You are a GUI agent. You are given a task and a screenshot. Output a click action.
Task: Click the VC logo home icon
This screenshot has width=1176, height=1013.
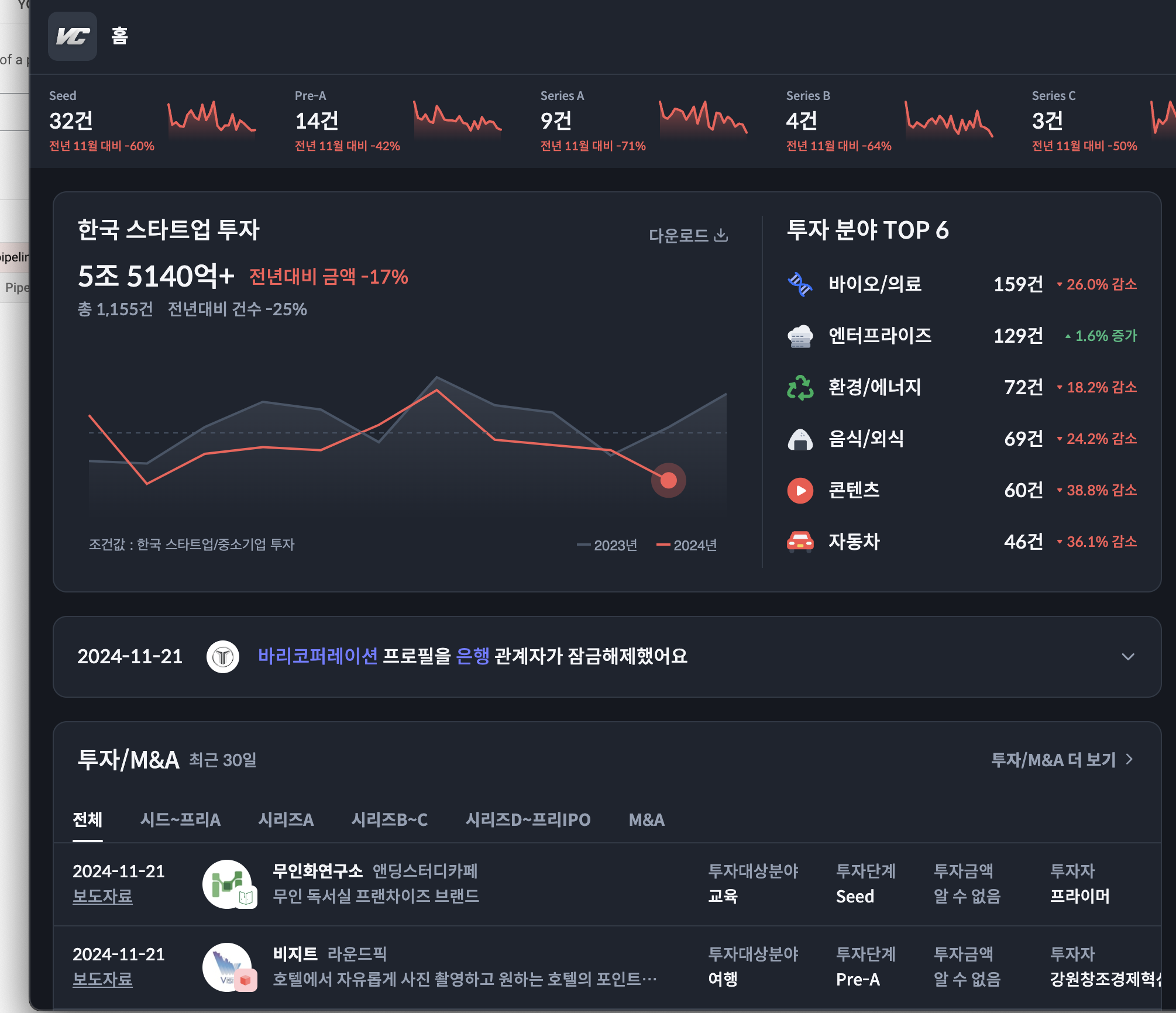click(x=73, y=36)
